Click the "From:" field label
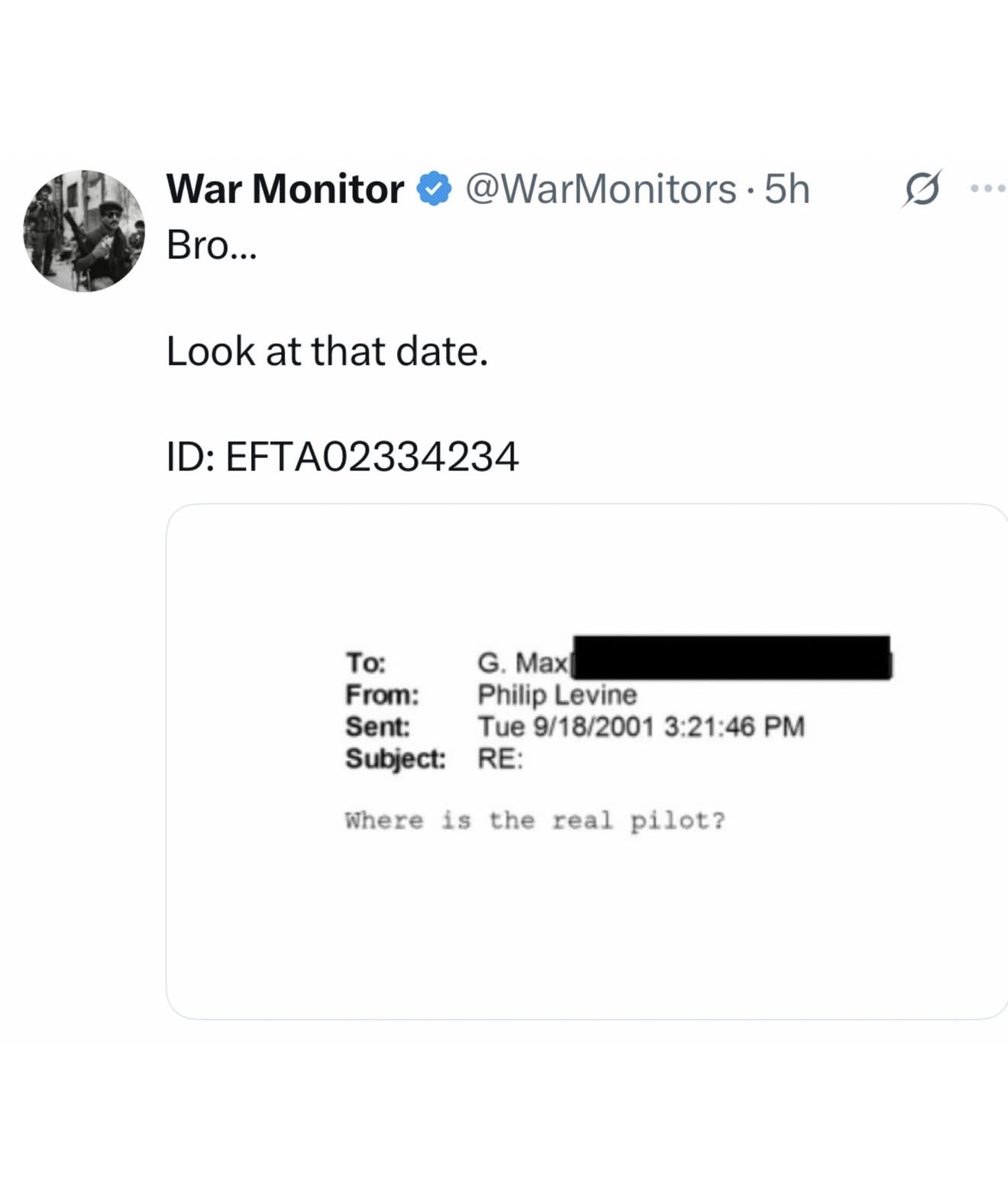The image size is (1008, 1195). coord(382,694)
